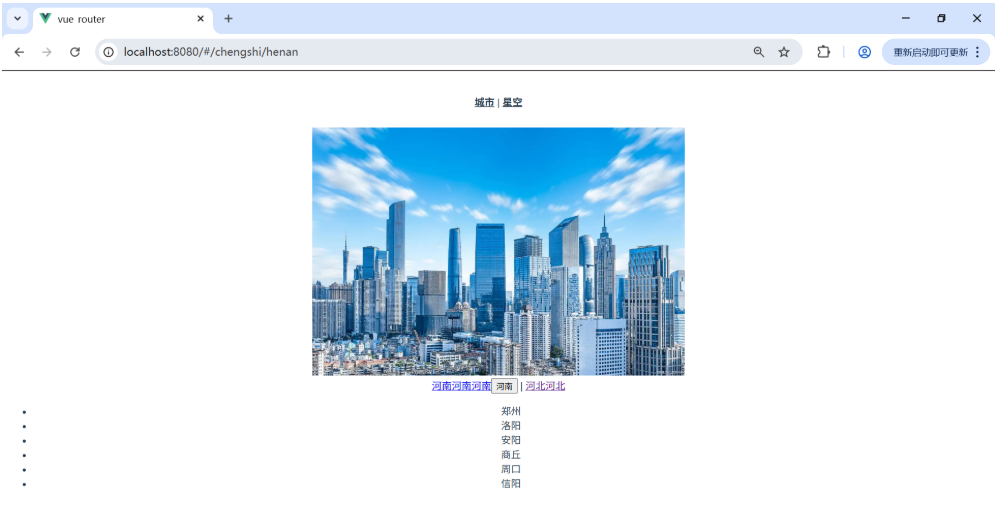View site information icon in address bar

pyautogui.click(x=109, y=52)
